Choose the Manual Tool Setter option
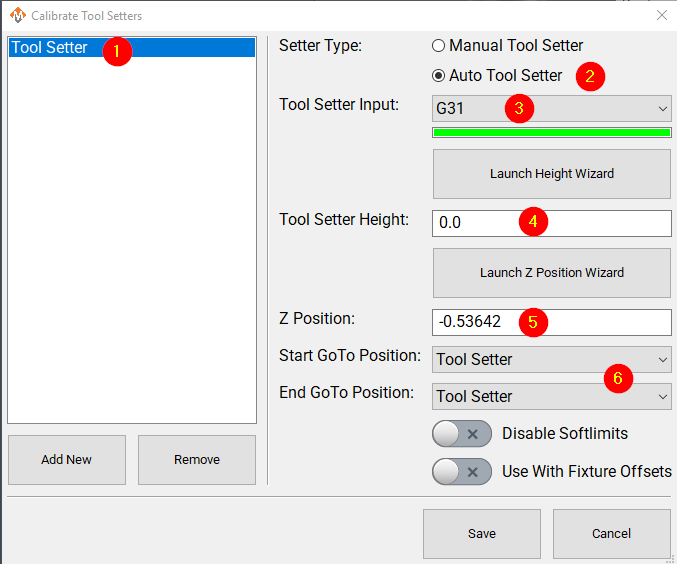Image resolution: width=677 pixels, height=564 pixels. (x=438, y=46)
